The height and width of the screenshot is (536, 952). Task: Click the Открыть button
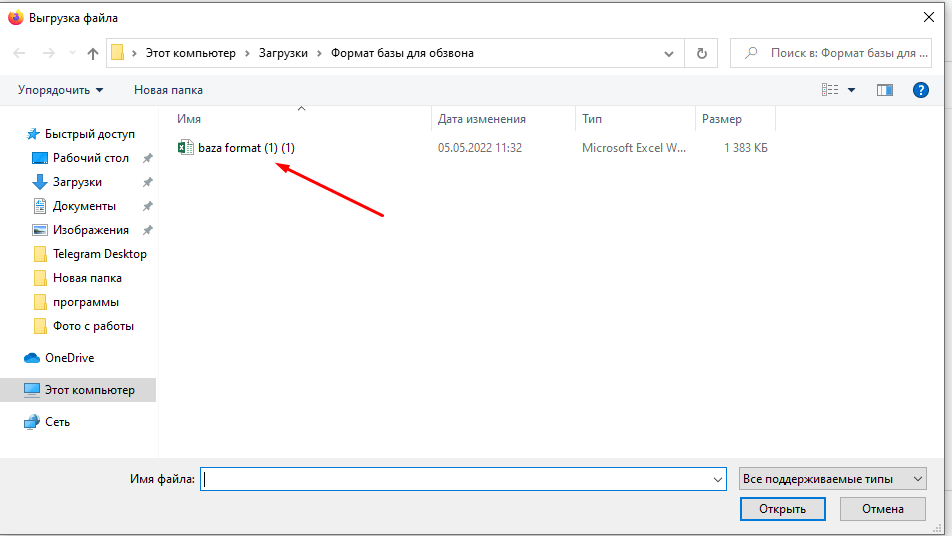click(x=782, y=509)
